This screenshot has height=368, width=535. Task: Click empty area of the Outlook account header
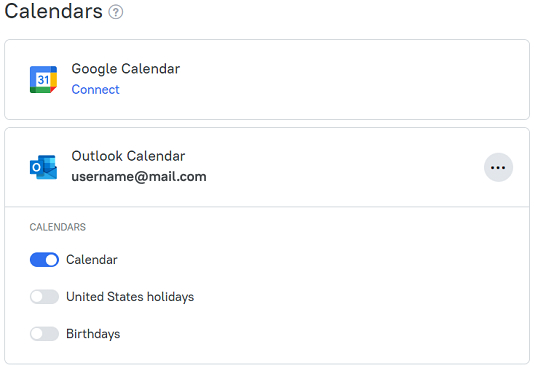pyautogui.click(x=341, y=167)
